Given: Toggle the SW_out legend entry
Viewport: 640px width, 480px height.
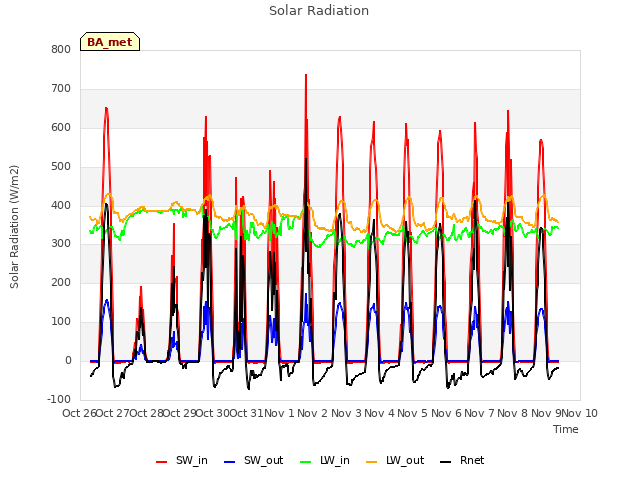Looking at the screenshot, I should (x=253, y=460).
